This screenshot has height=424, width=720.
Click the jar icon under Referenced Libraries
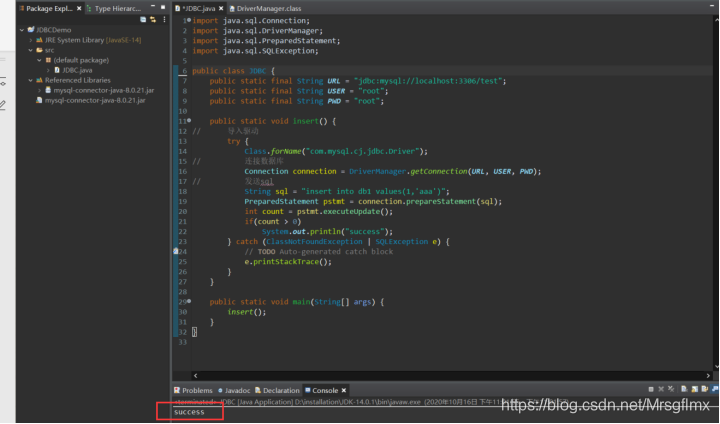click(48, 90)
